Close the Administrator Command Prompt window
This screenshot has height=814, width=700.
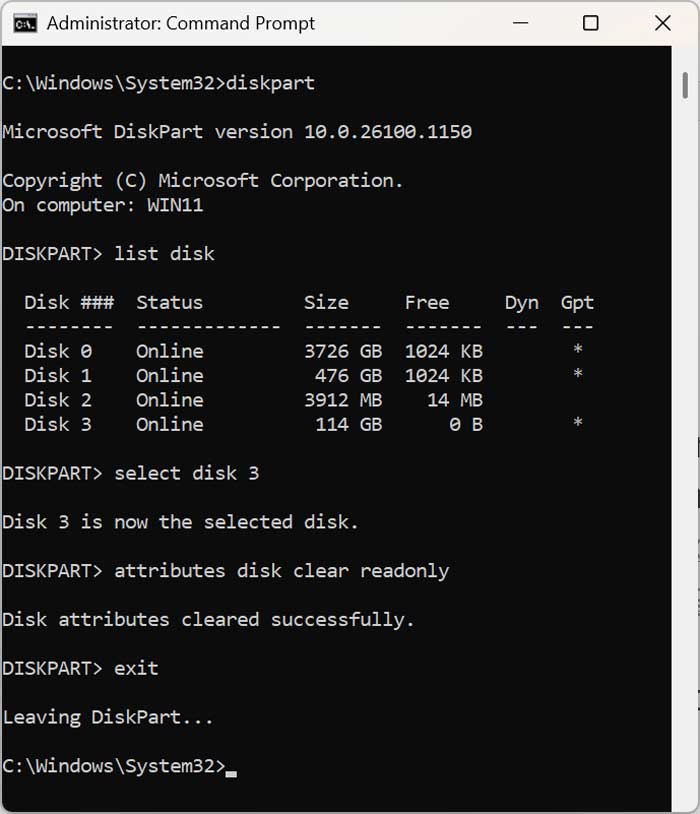coord(662,22)
